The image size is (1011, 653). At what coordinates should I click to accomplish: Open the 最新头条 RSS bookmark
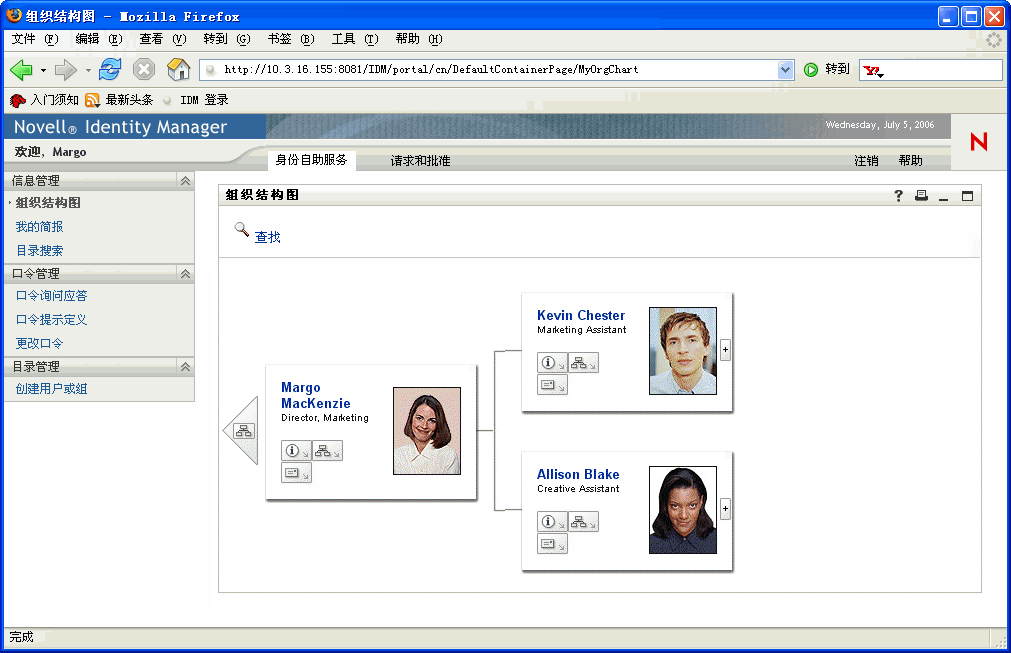[x=120, y=100]
